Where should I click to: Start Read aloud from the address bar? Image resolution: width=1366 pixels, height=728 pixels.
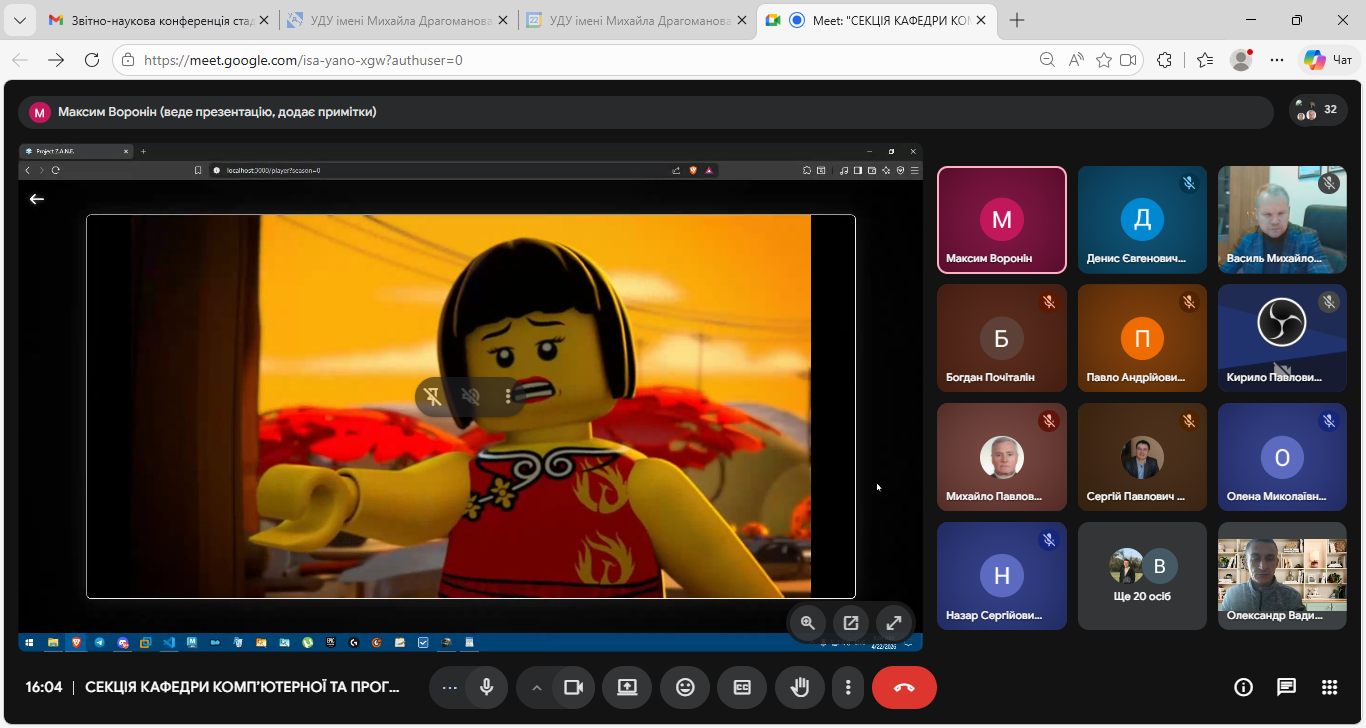point(1076,60)
